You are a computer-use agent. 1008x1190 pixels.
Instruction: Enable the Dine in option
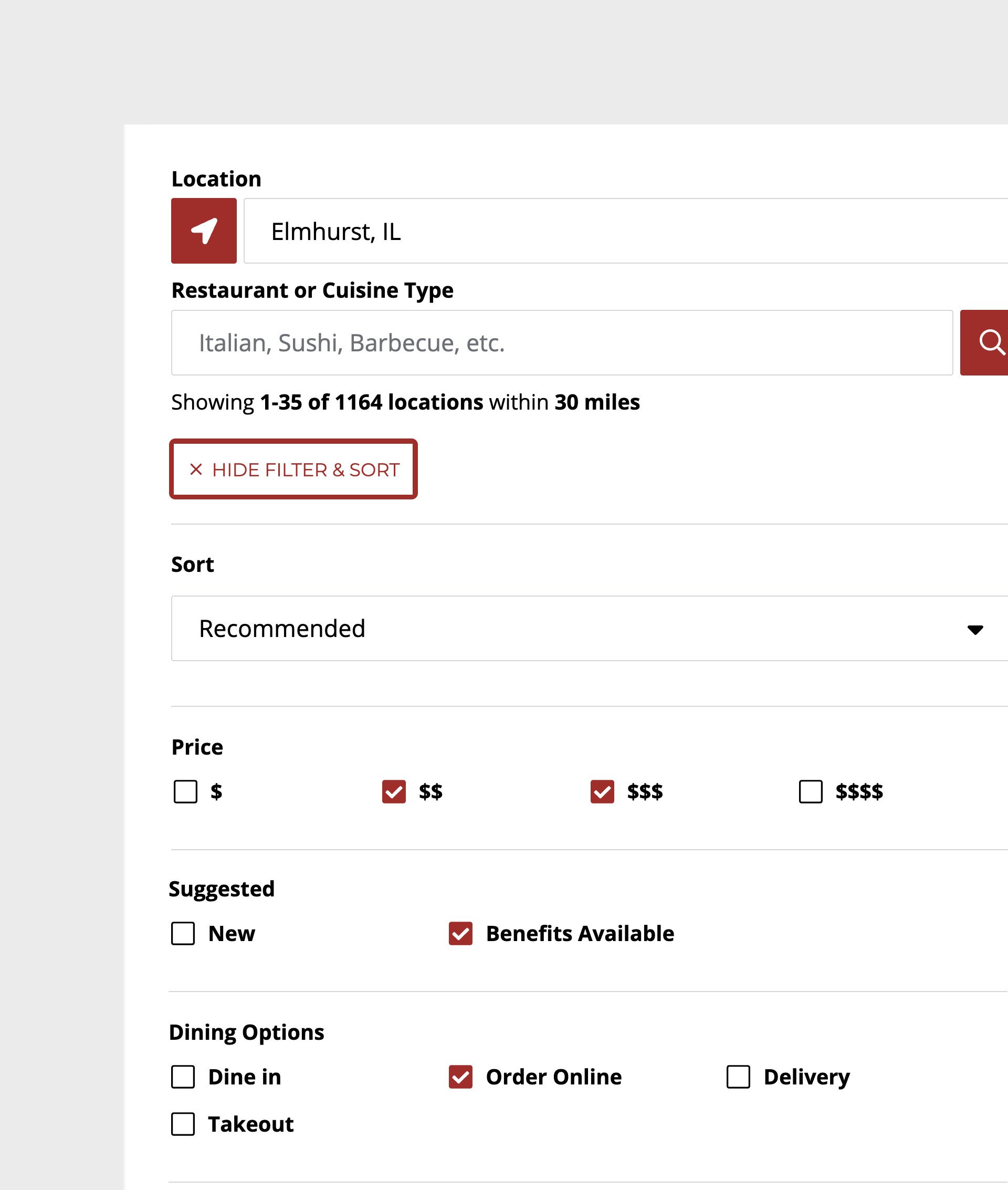[x=183, y=1077]
